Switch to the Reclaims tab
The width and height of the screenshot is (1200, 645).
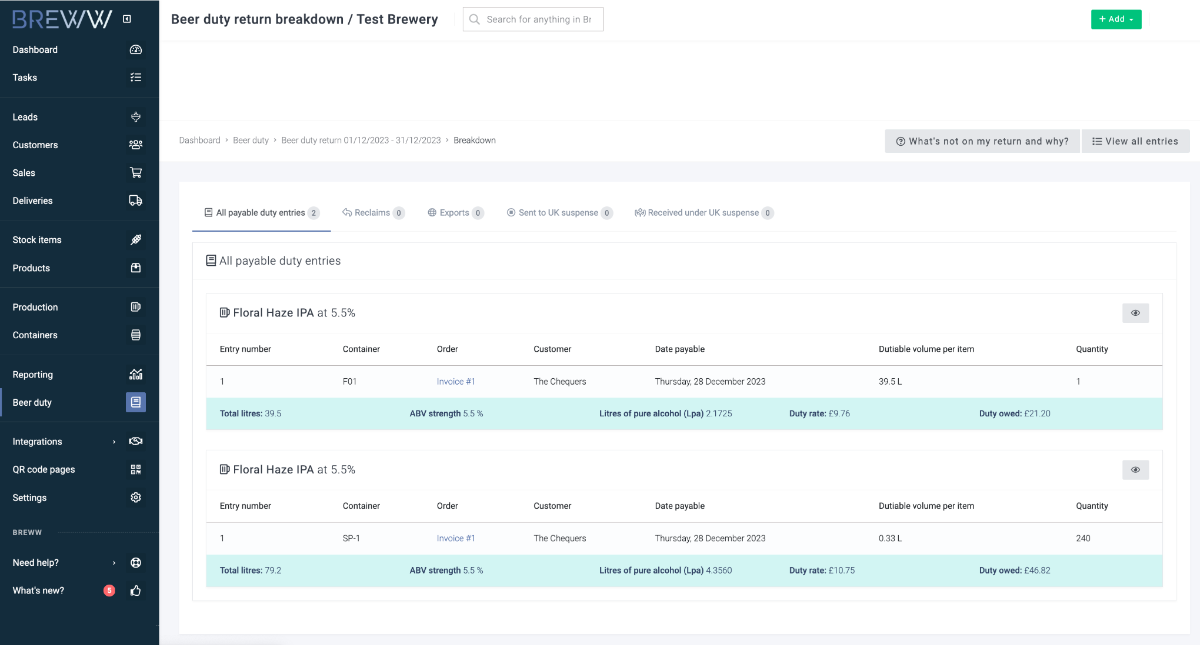click(x=372, y=213)
